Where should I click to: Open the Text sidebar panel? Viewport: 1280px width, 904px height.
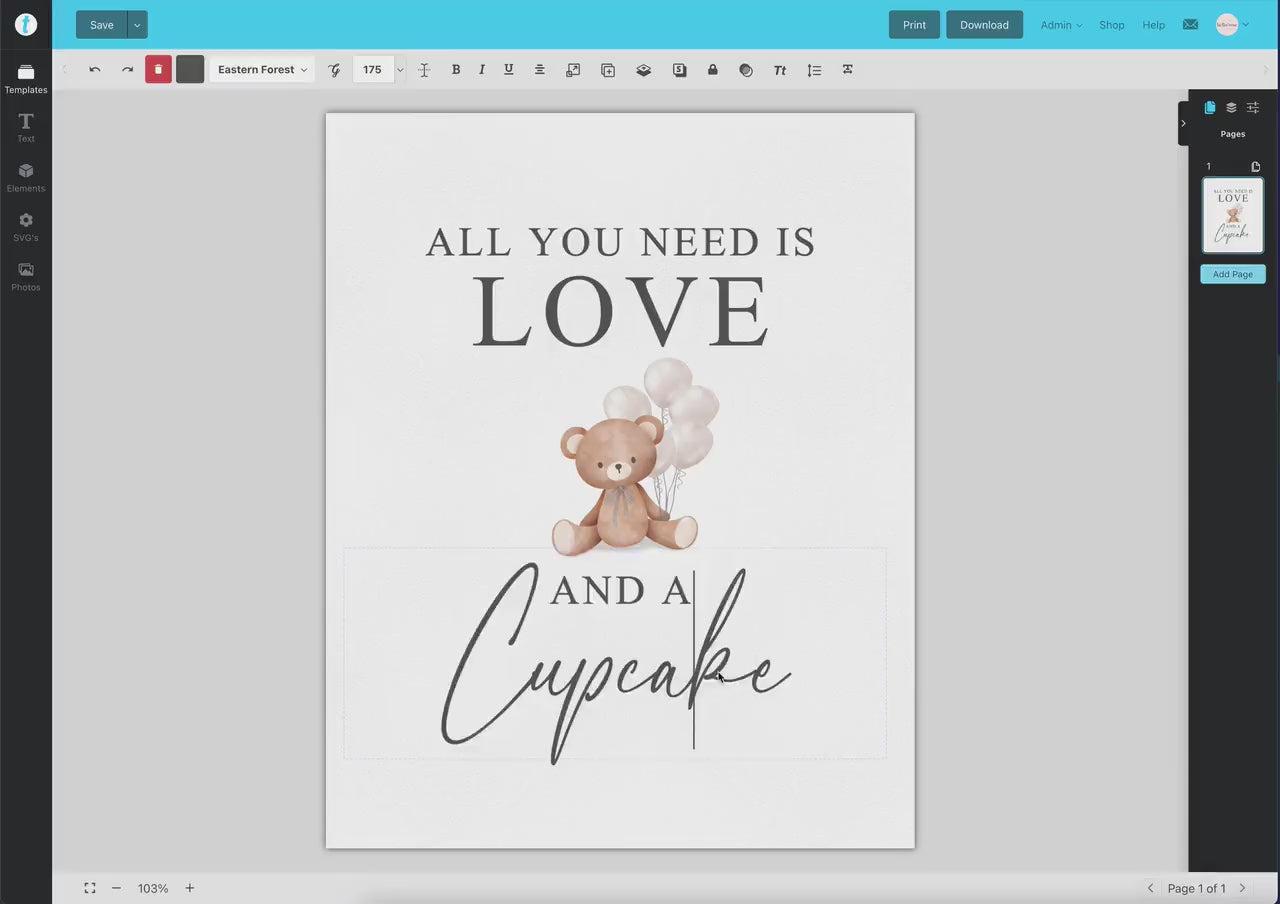point(26,128)
